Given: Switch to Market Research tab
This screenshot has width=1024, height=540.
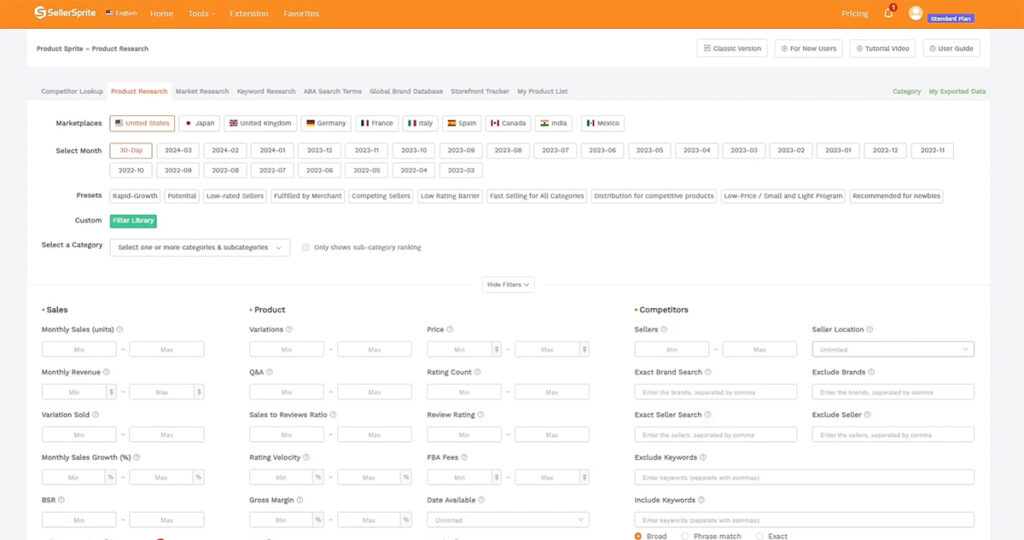Looking at the screenshot, I should pos(202,91).
